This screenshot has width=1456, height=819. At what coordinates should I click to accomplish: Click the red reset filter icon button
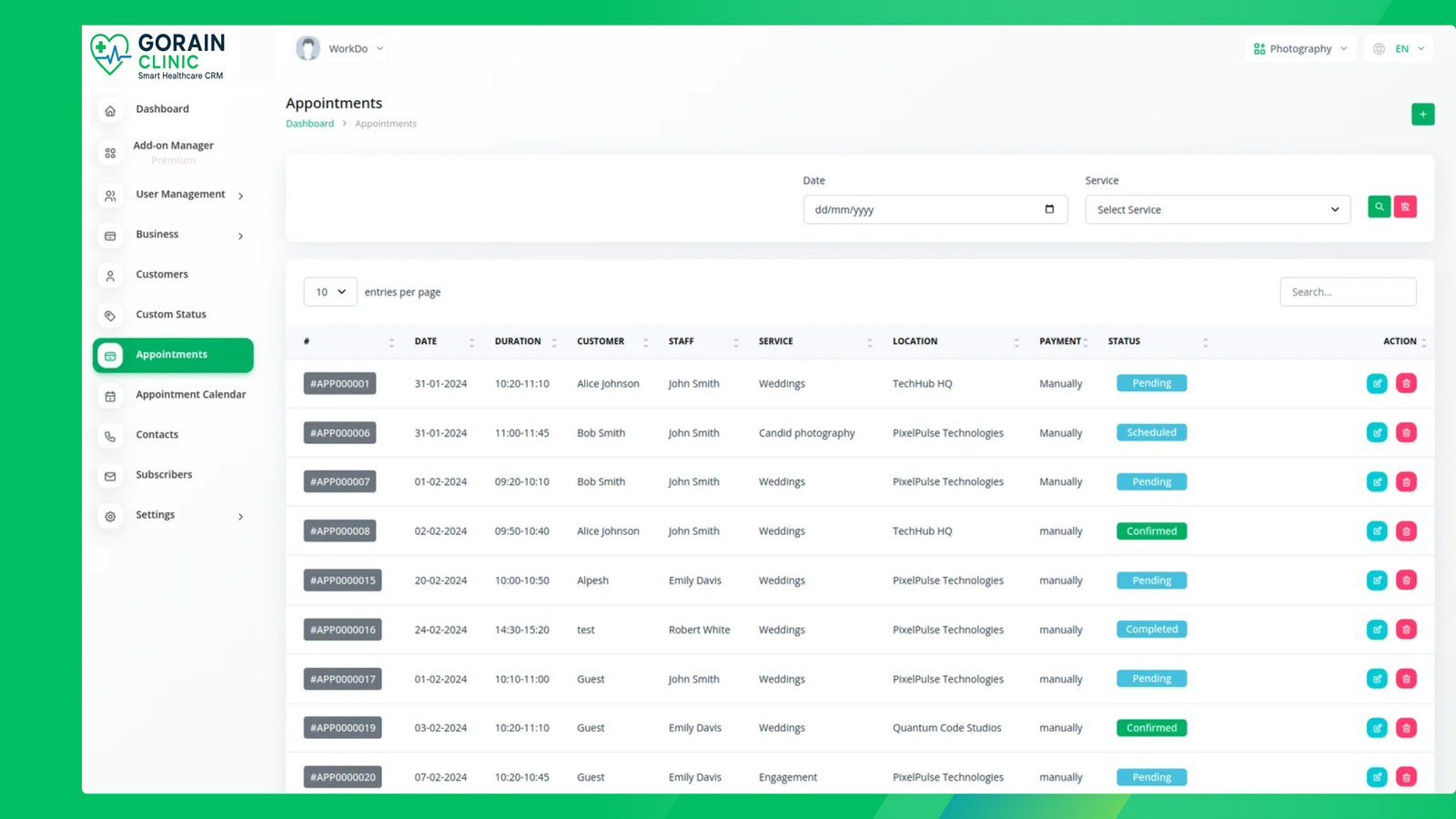pos(1405,207)
